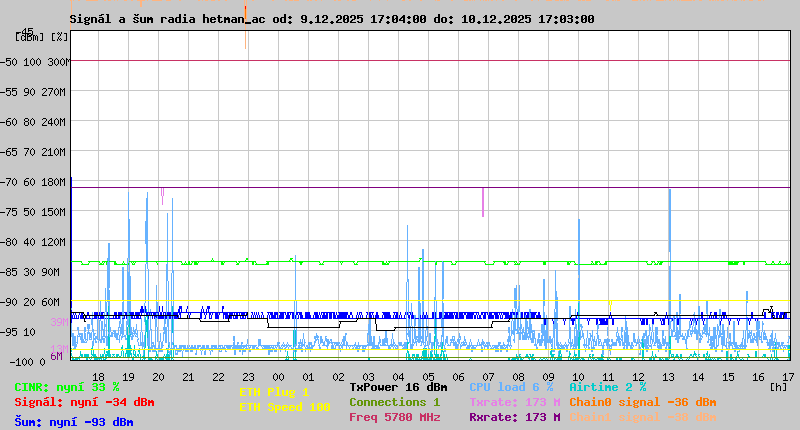
Task: Click the pink 39M rate marker label
Action: [59, 322]
